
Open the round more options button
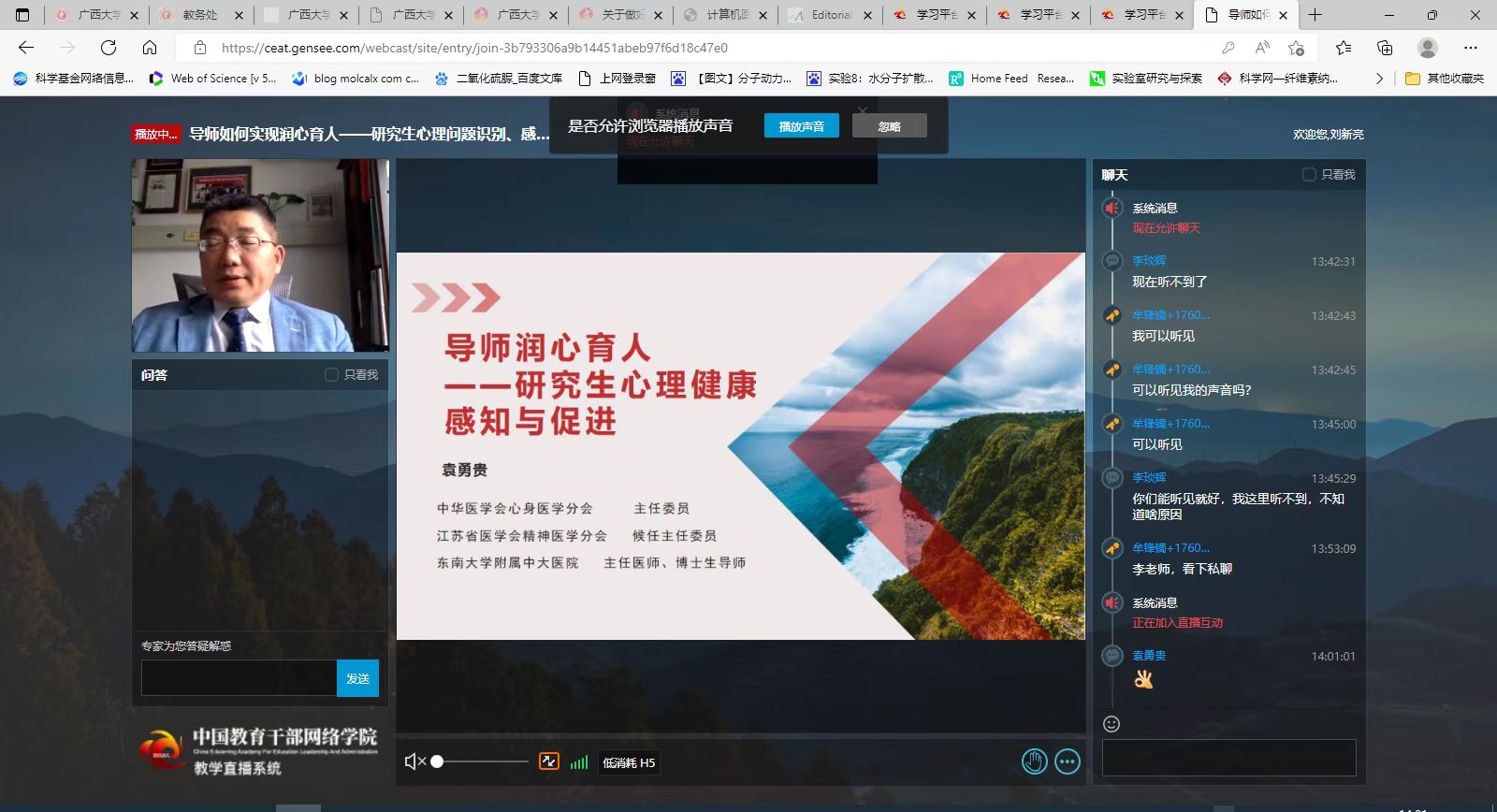click(1068, 761)
